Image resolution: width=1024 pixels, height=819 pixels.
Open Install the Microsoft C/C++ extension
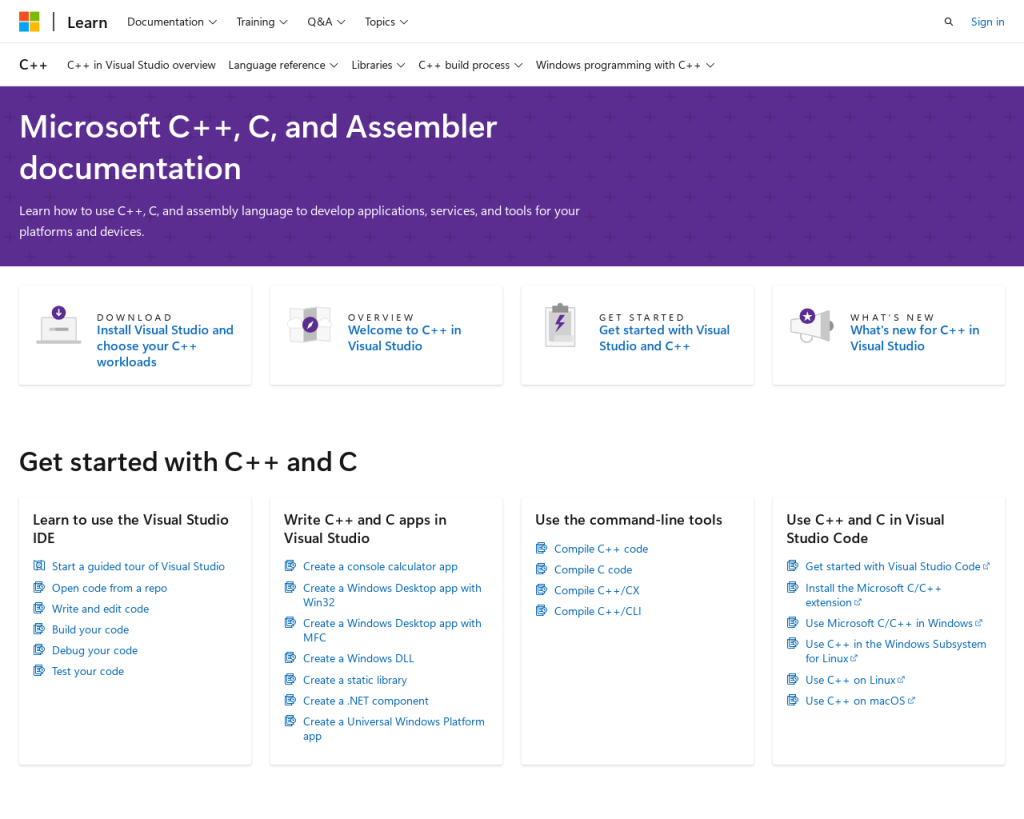coord(873,595)
